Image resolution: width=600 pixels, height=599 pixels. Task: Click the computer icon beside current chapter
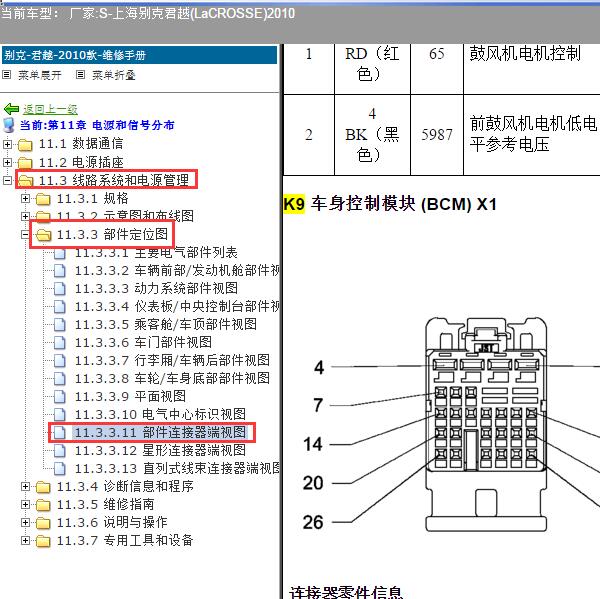[9, 125]
